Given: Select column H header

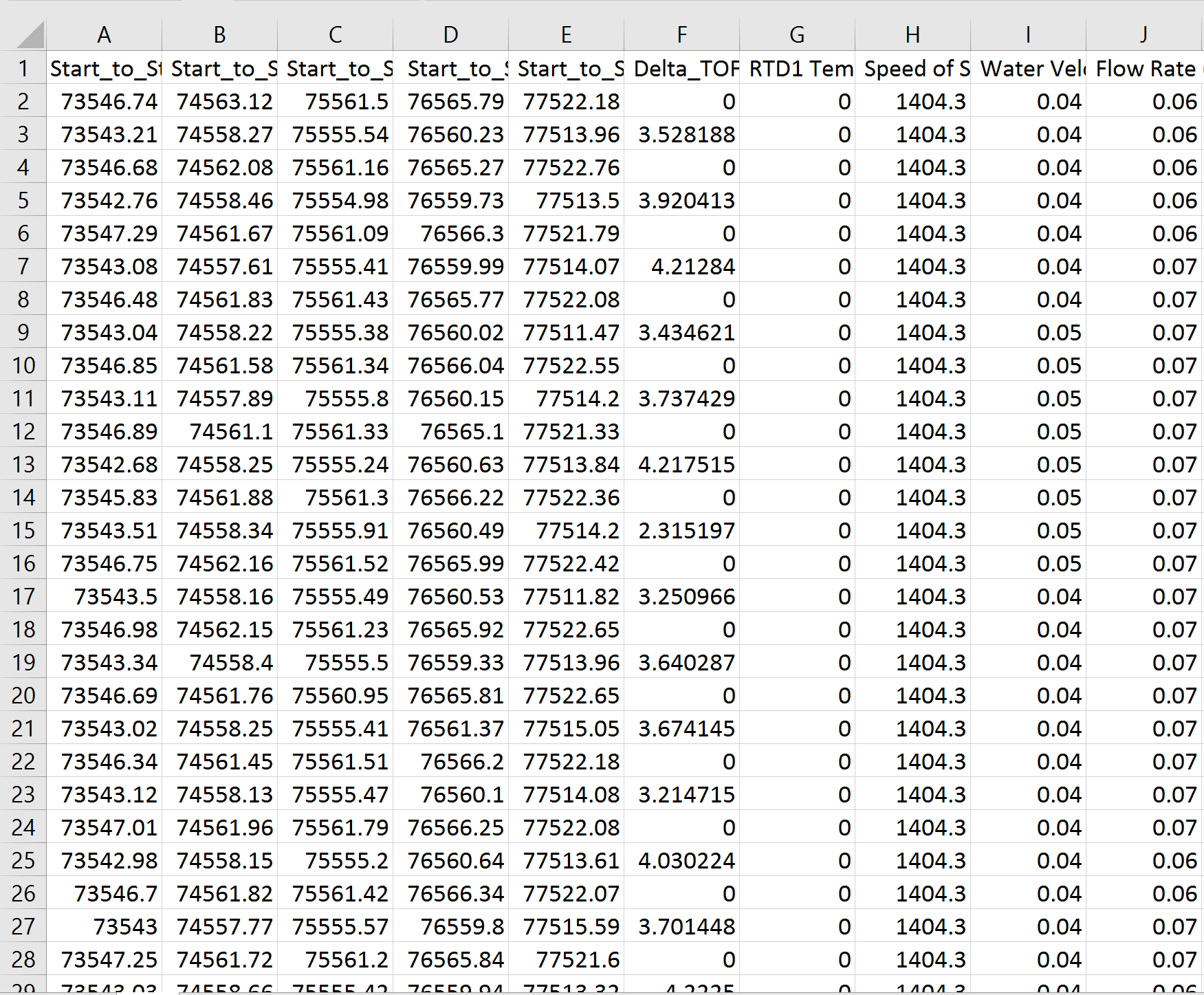Looking at the screenshot, I should pyautogui.click(x=912, y=34).
